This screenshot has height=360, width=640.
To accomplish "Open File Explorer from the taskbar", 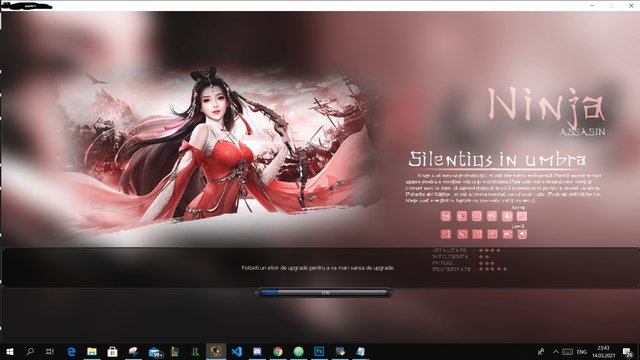I will coord(92,351).
